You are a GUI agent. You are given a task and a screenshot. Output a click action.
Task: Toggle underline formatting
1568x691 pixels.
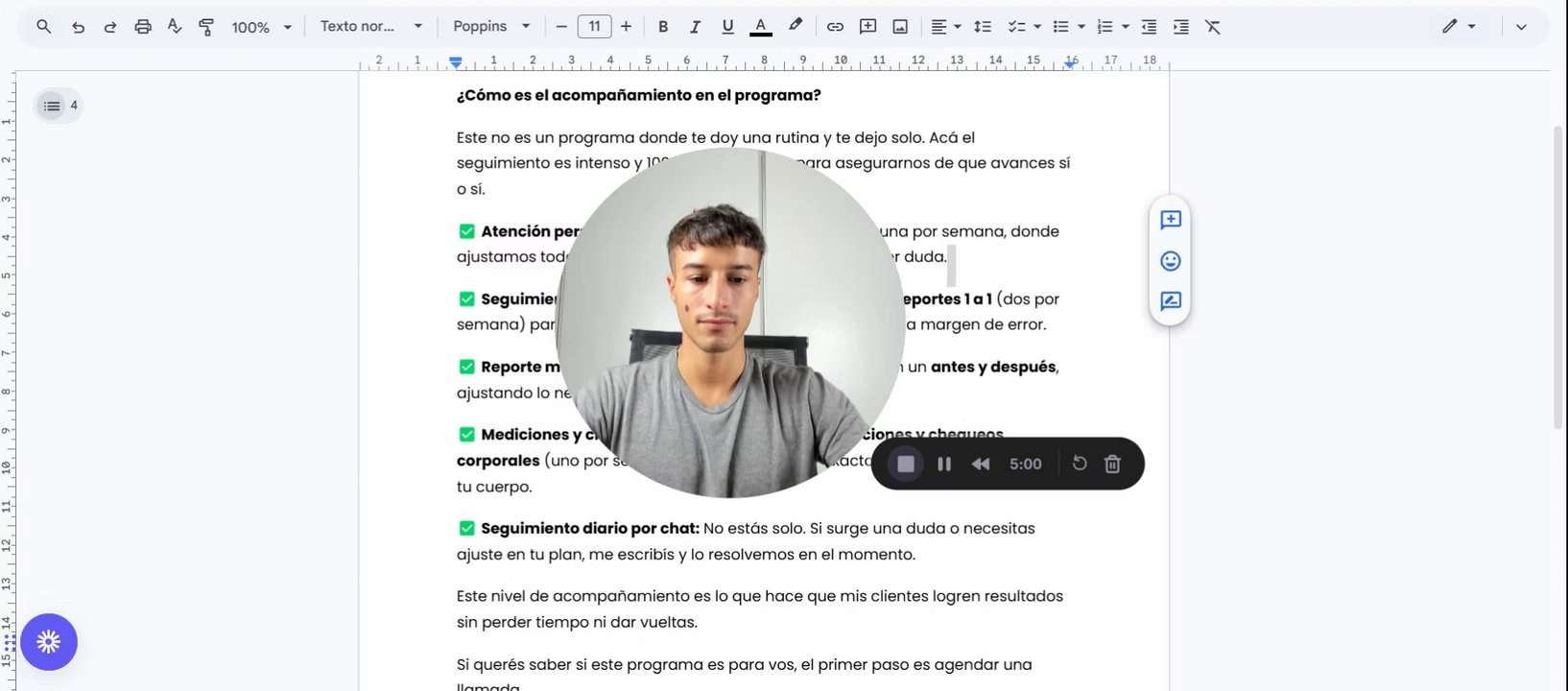[727, 27]
